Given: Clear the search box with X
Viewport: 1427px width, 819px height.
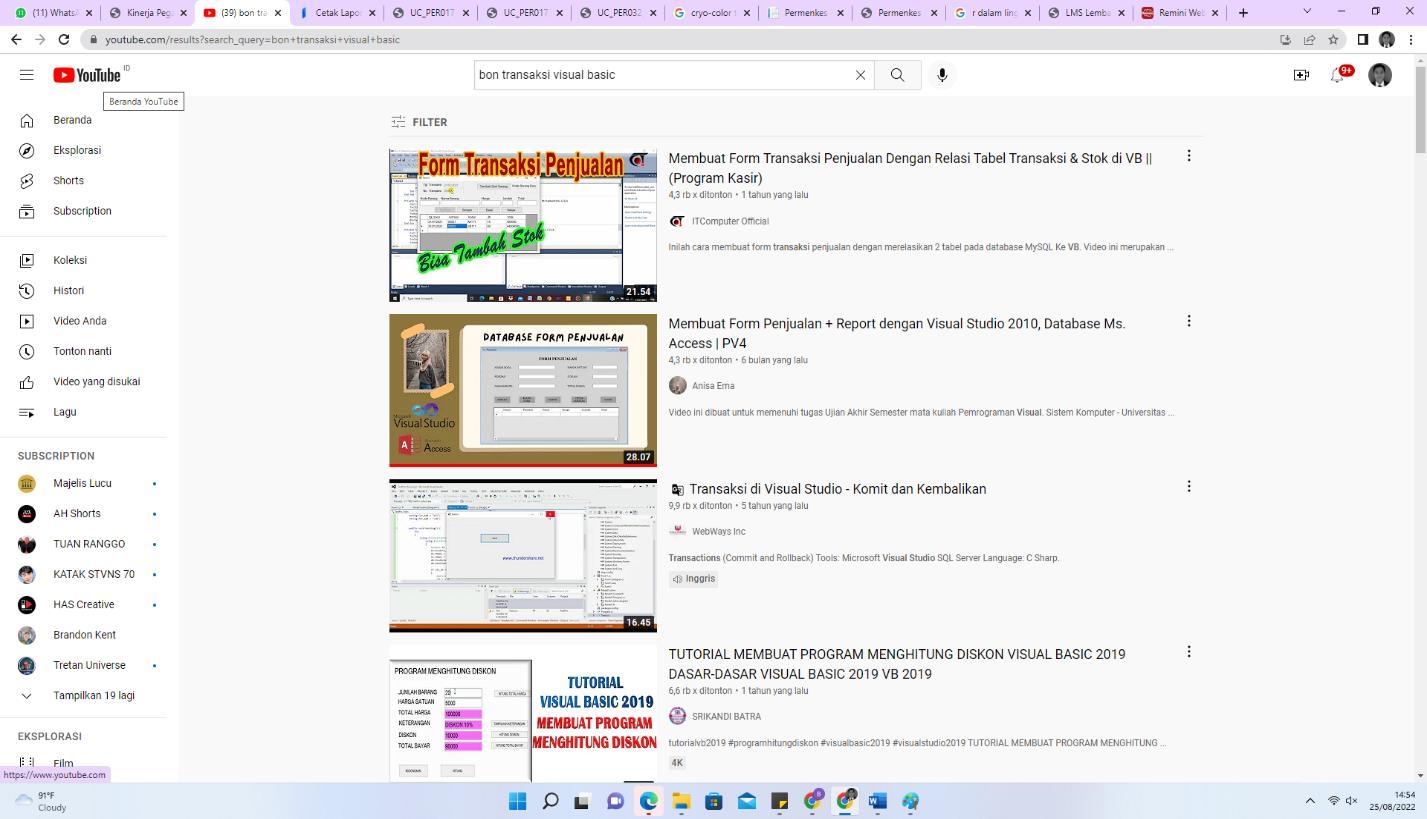Looking at the screenshot, I should tap(860, 75).
